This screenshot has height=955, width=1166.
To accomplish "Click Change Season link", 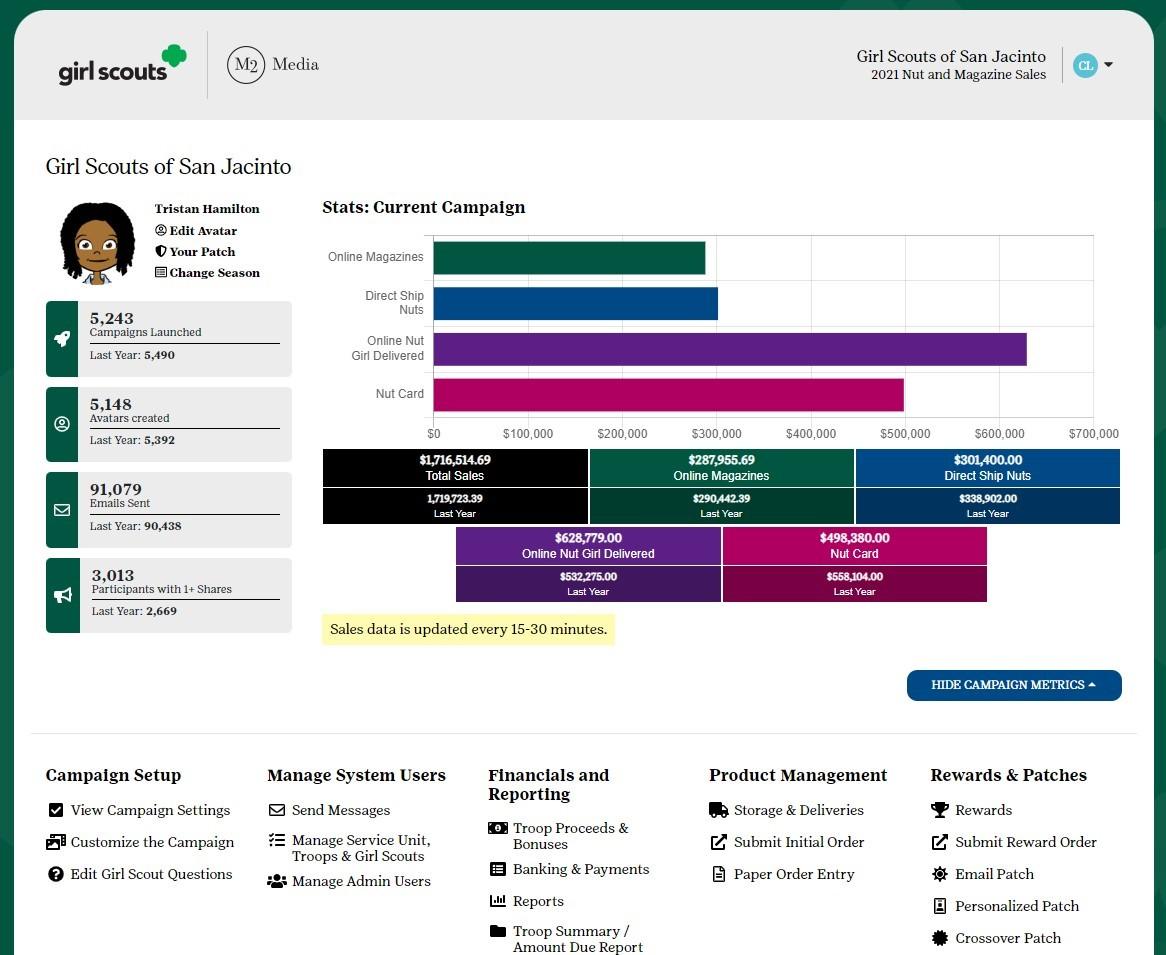I will pos(207,272).
